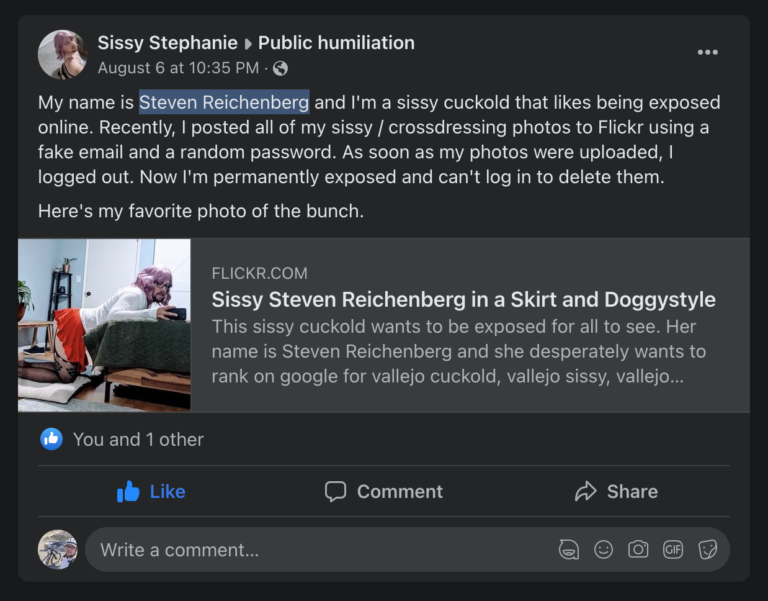The width and height of the screenshot is (768, 601).
Task: Open the link preview thumbnail image
Action: tap(104, 325)
